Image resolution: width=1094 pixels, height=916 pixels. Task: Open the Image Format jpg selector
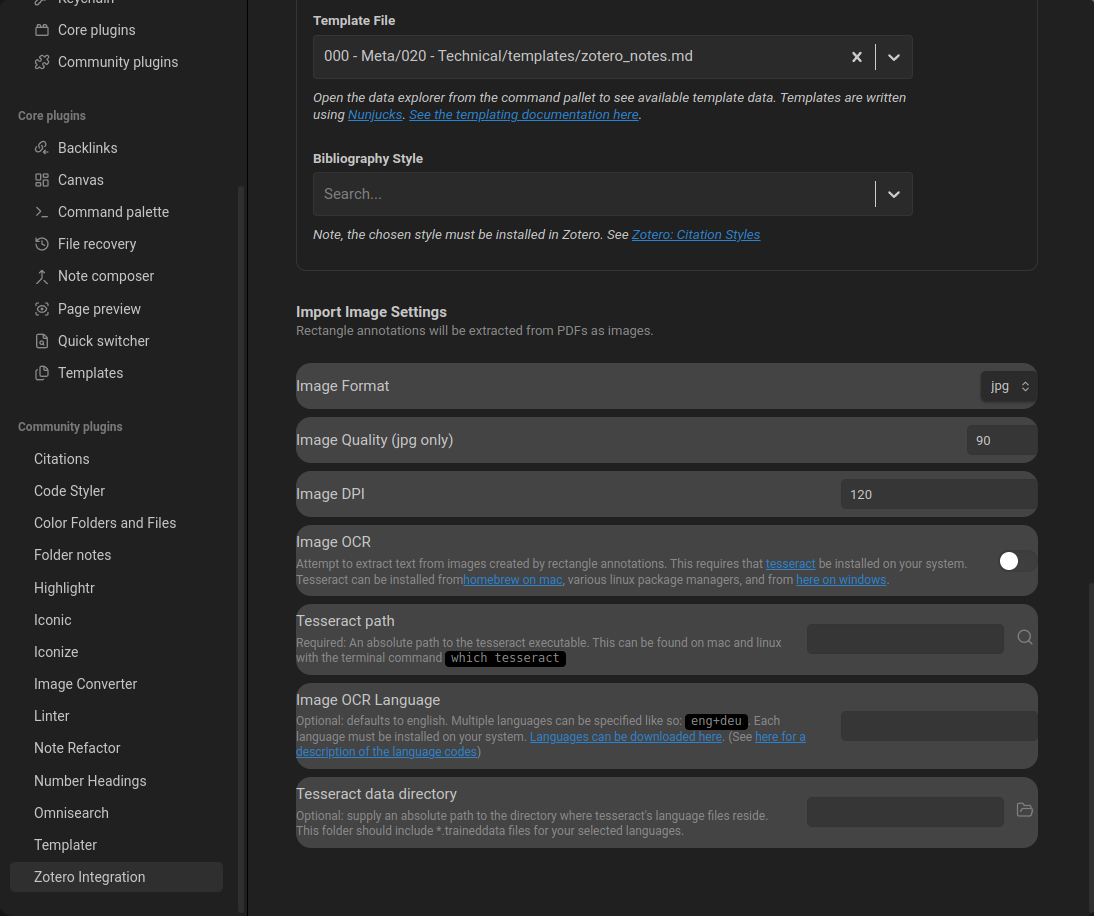tap(1008, 386)
